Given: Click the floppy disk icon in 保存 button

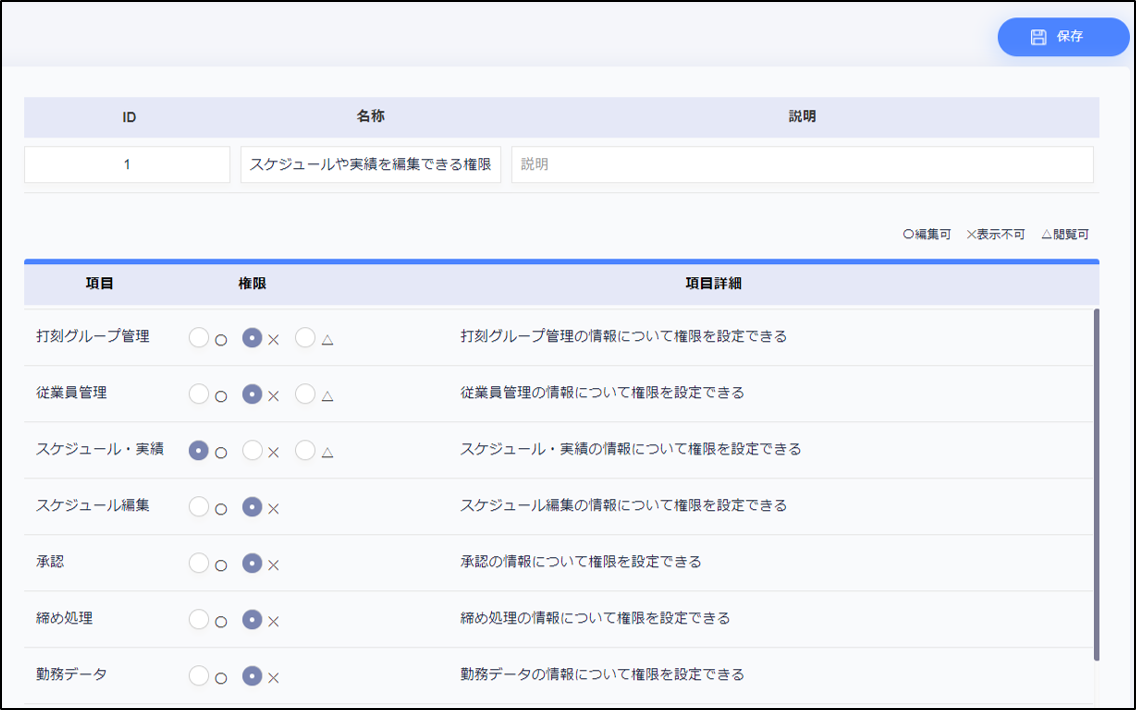Looking at the screenshot, I should [x=1038, y=37].
